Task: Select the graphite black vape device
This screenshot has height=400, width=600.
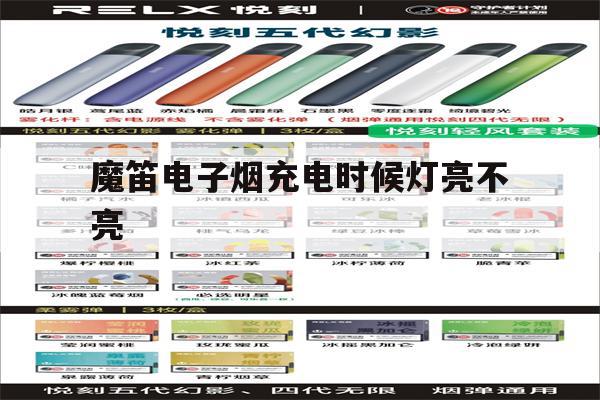Action: point(371,75)
